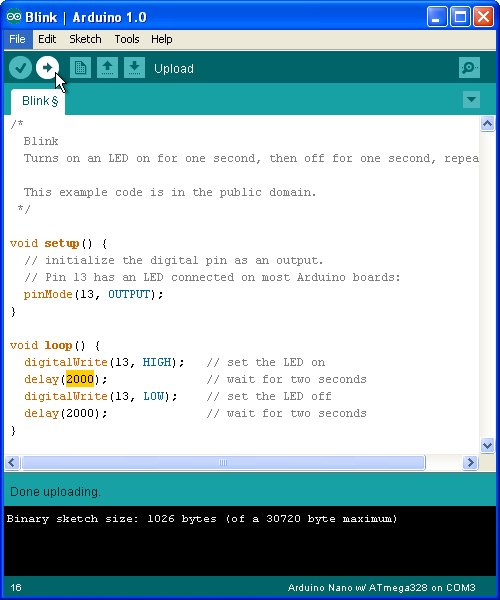Select the Blink sketch tab
The width and height of the screenshot is (500, 600).
click(x=38, y=101)
